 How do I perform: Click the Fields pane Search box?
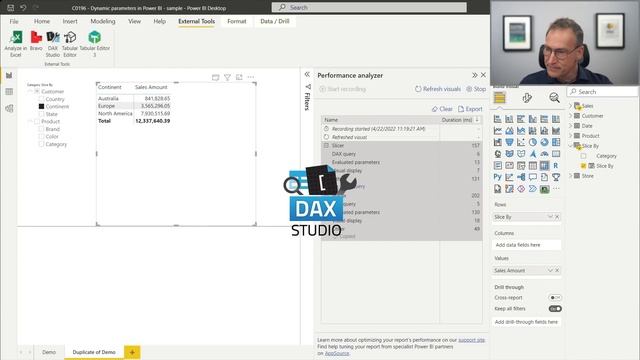click(x=602, y=92)
